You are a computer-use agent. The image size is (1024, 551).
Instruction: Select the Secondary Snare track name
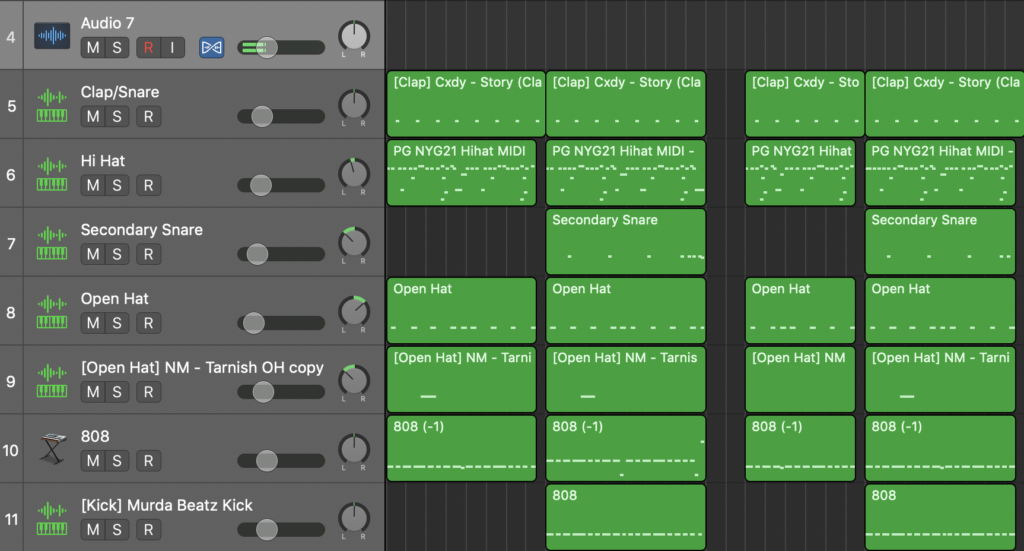[x=142, y=230]
